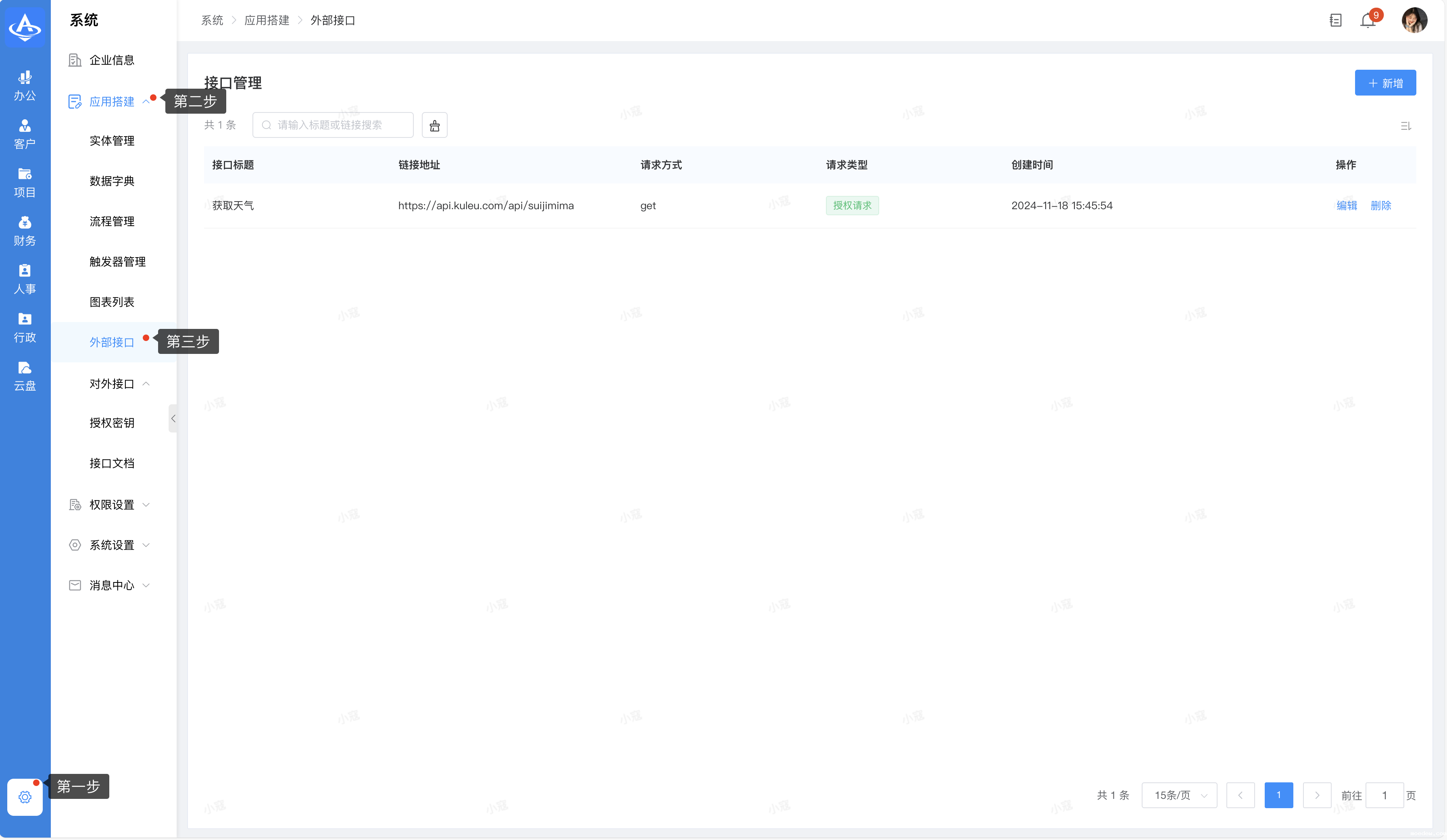Click the 编辑 link for 获取天气
This screenshot has width=1447, height=840.
(x=1347, y=206)
